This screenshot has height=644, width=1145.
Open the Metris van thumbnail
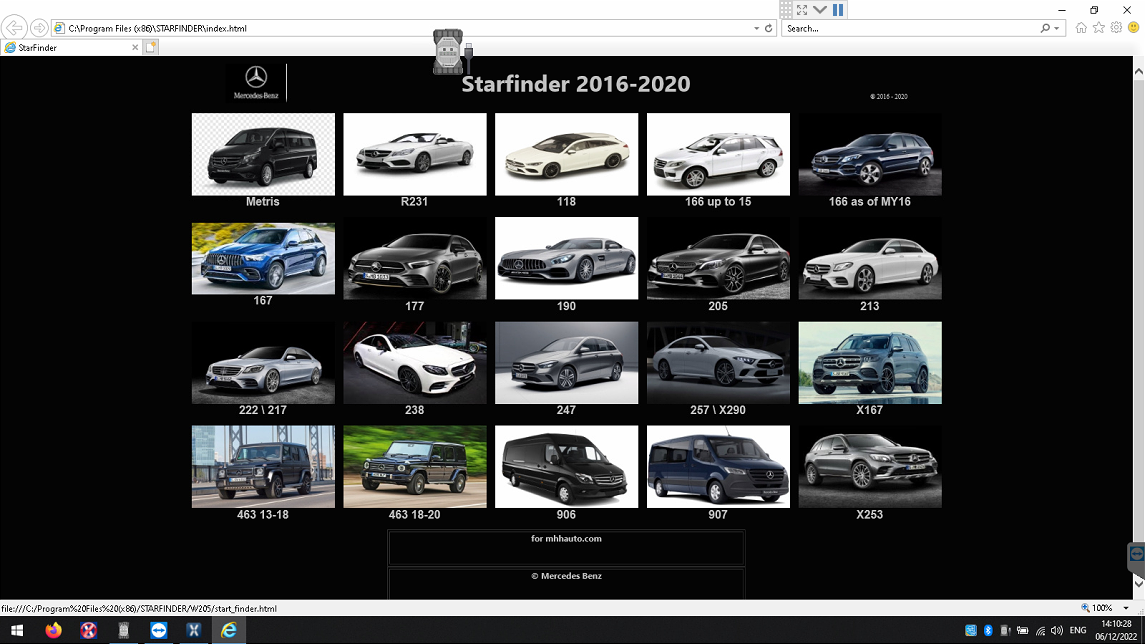263,154
